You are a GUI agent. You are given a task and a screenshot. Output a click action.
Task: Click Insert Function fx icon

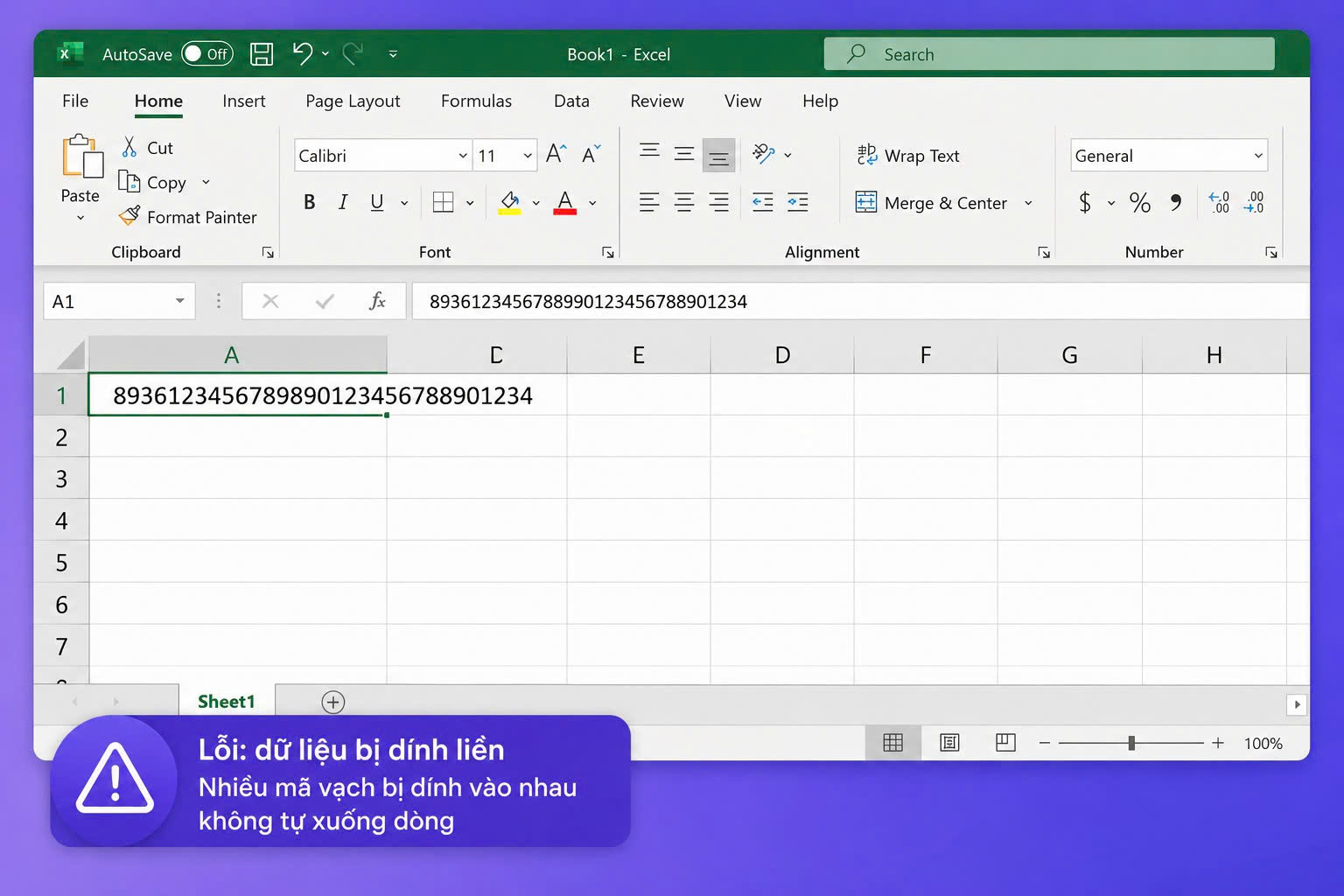click(x=377, y=301)
